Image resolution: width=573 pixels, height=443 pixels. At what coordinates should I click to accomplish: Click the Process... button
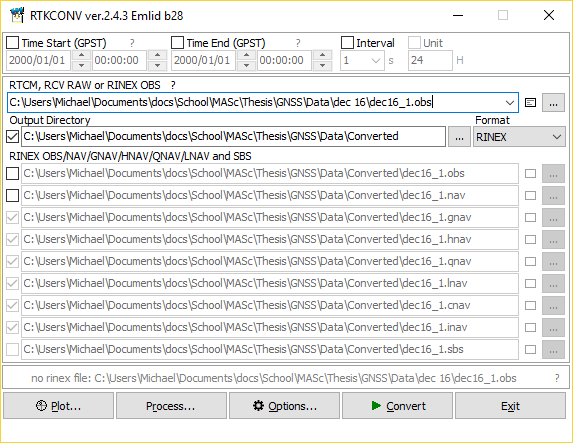(x=171, y=406)
